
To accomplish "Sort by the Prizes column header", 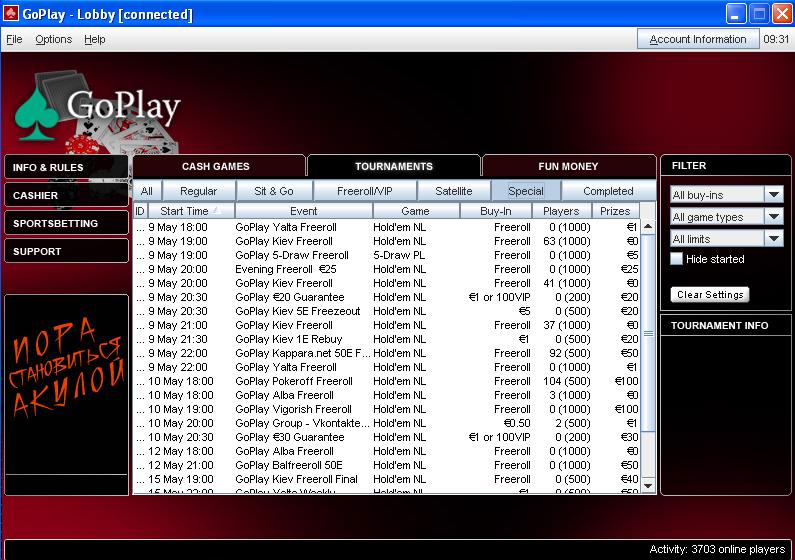I will 616,211.
